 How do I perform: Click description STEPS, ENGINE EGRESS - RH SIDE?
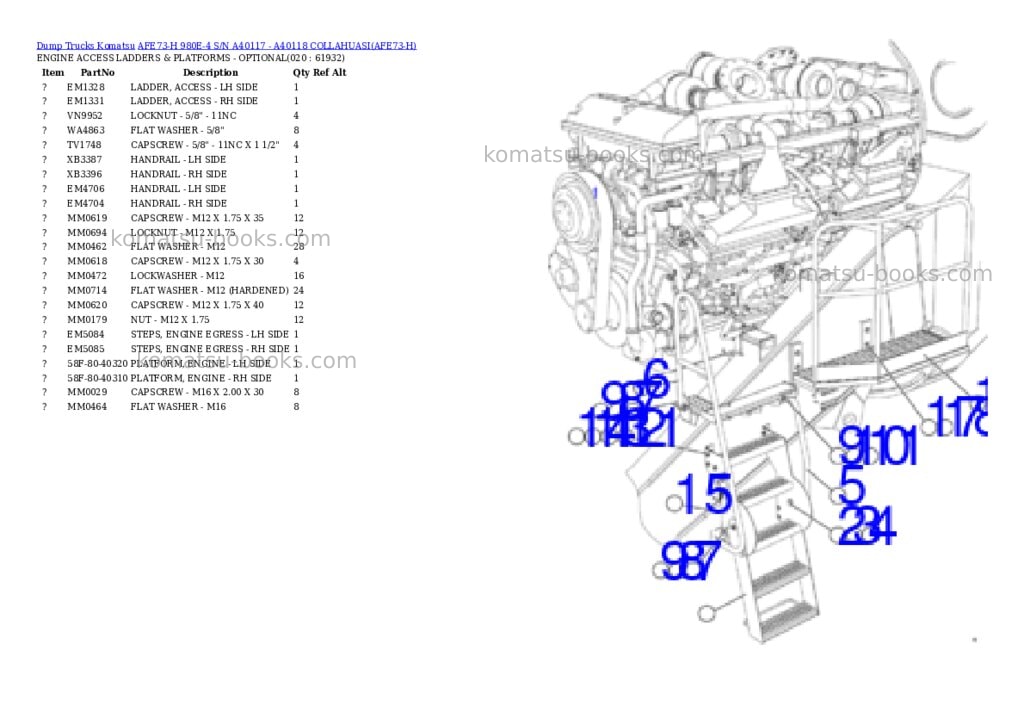tap(210, 349)
